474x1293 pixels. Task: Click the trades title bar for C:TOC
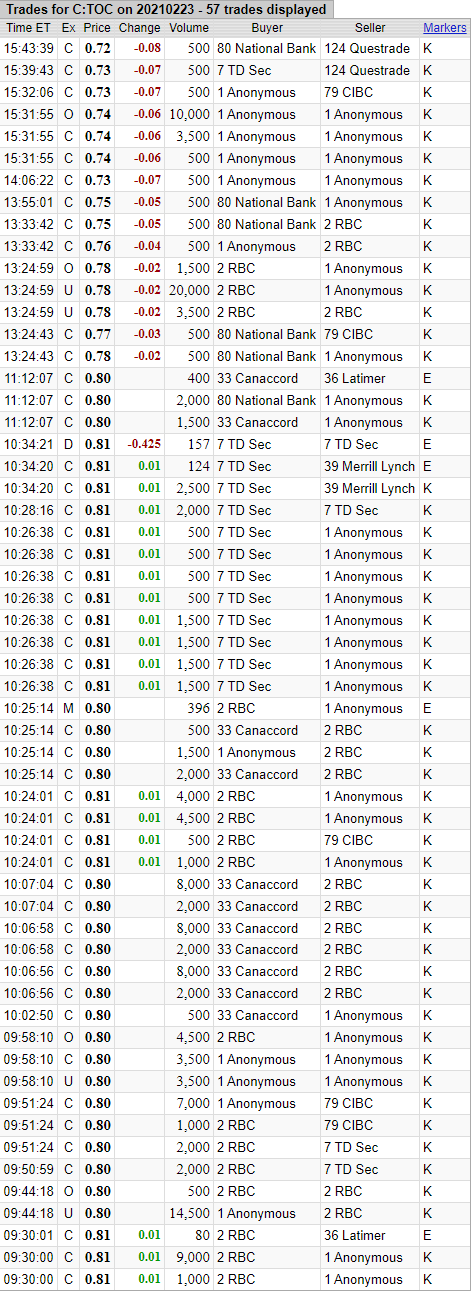tap(167, 9)
